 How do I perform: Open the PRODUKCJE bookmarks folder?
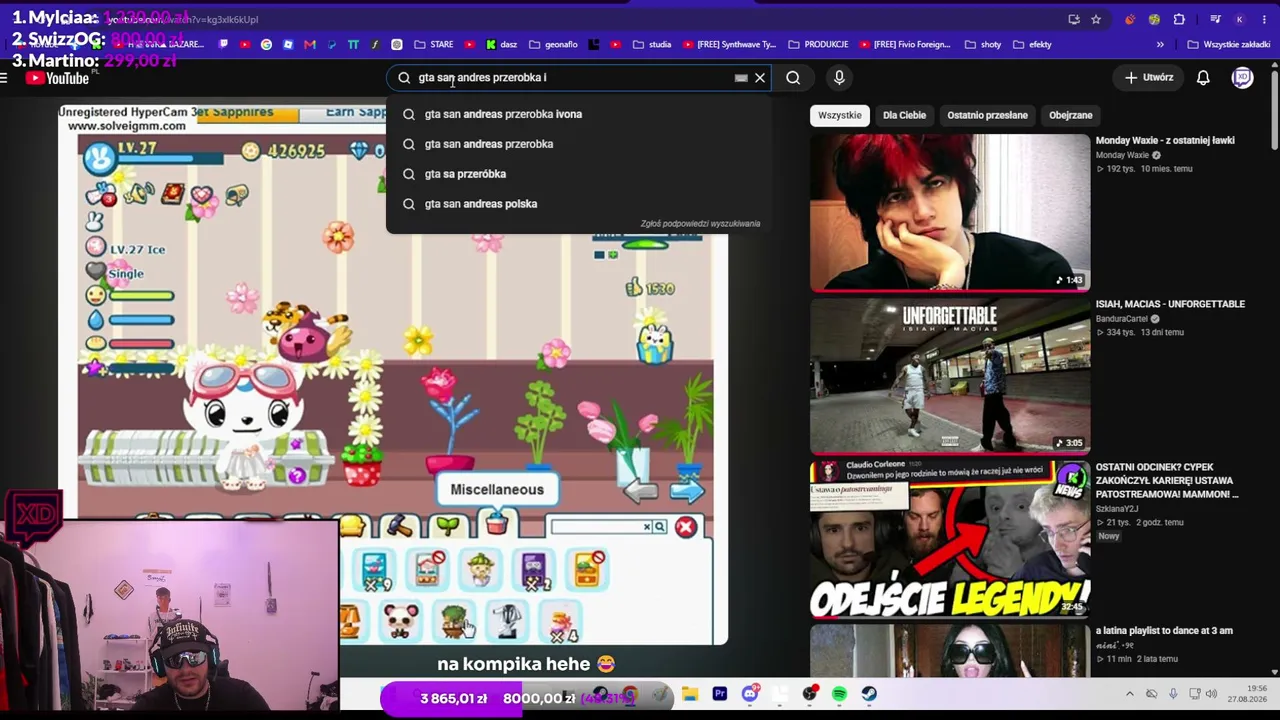(x=818, y=44)
